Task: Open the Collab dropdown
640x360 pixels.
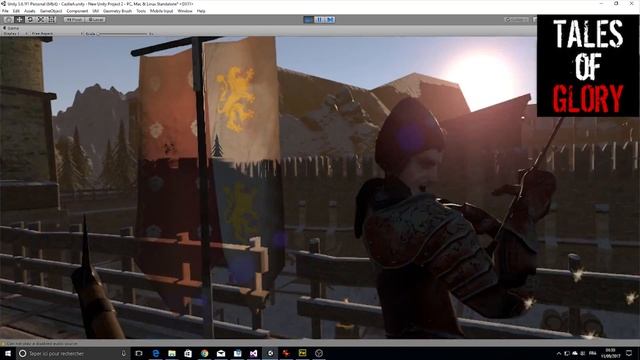Action: pyautogui.click(x=517, y=20)
